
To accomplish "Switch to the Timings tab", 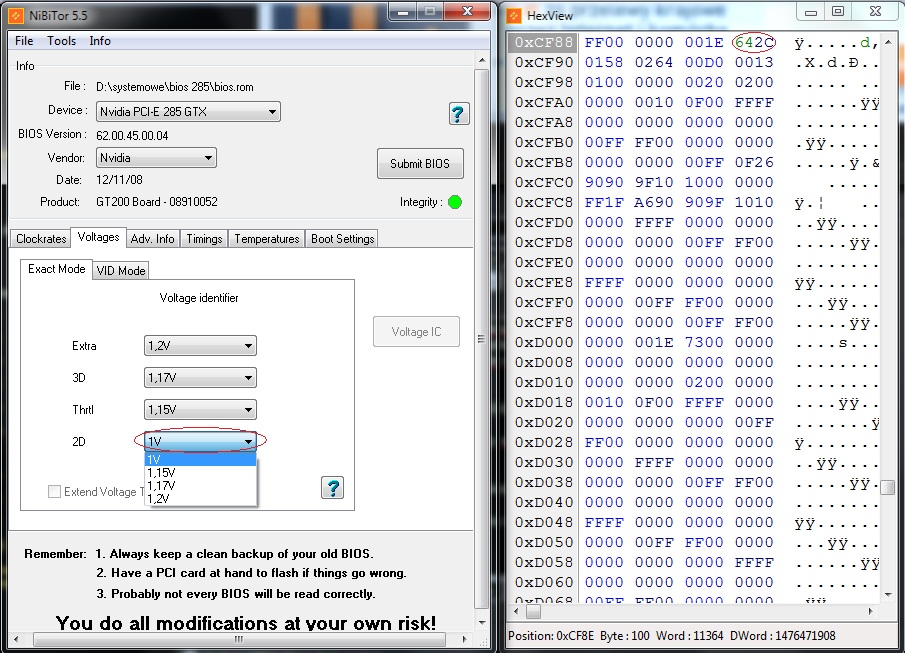I will pyautogui.click(x=204, y=238).
